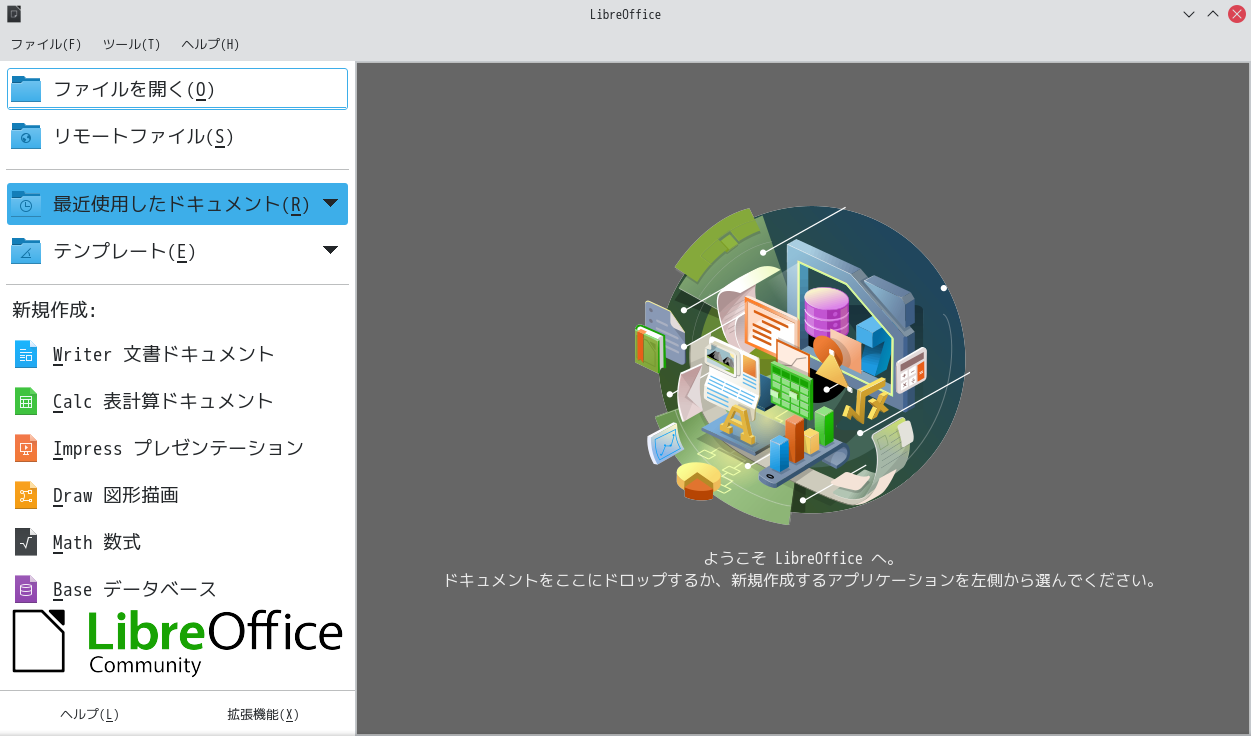Create a new Calc 表計算ドキュメント
The height and width of the screenshot is (736, 1251).
coord(177,401)
